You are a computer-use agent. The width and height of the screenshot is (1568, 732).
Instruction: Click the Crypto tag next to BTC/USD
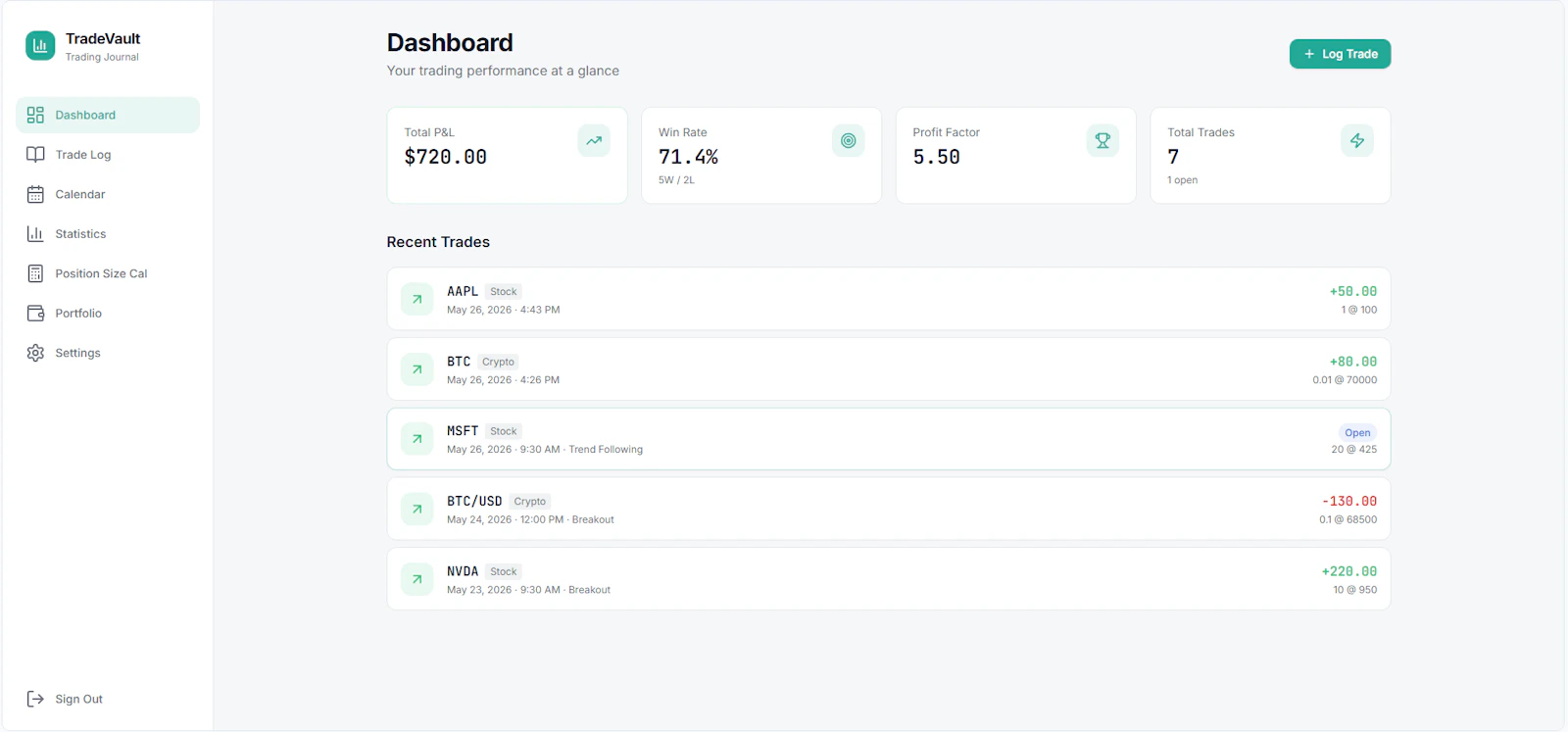pyautogui.click(x=530, y=501)
